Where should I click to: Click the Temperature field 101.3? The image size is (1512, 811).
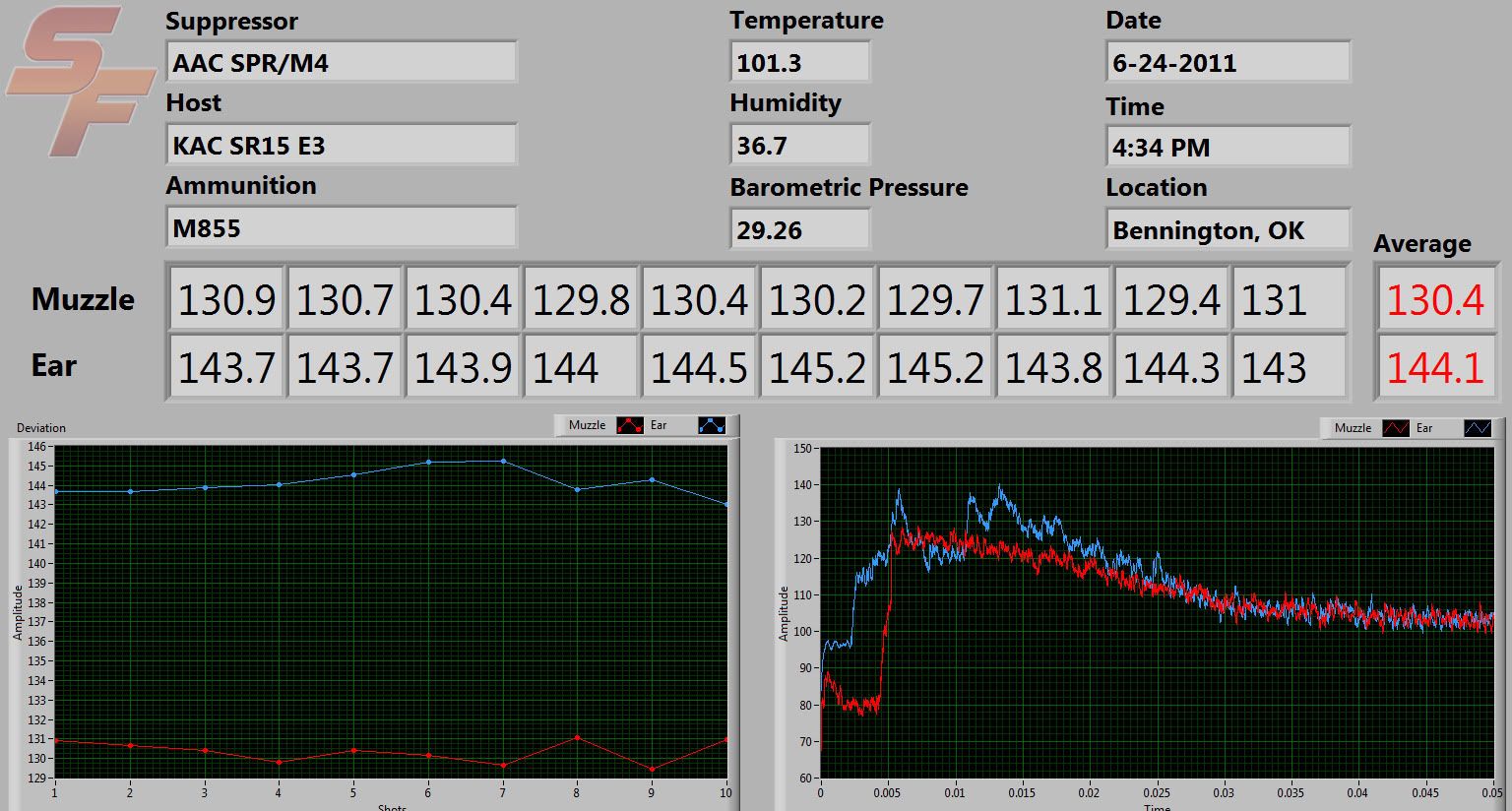(x=800, y=62)
